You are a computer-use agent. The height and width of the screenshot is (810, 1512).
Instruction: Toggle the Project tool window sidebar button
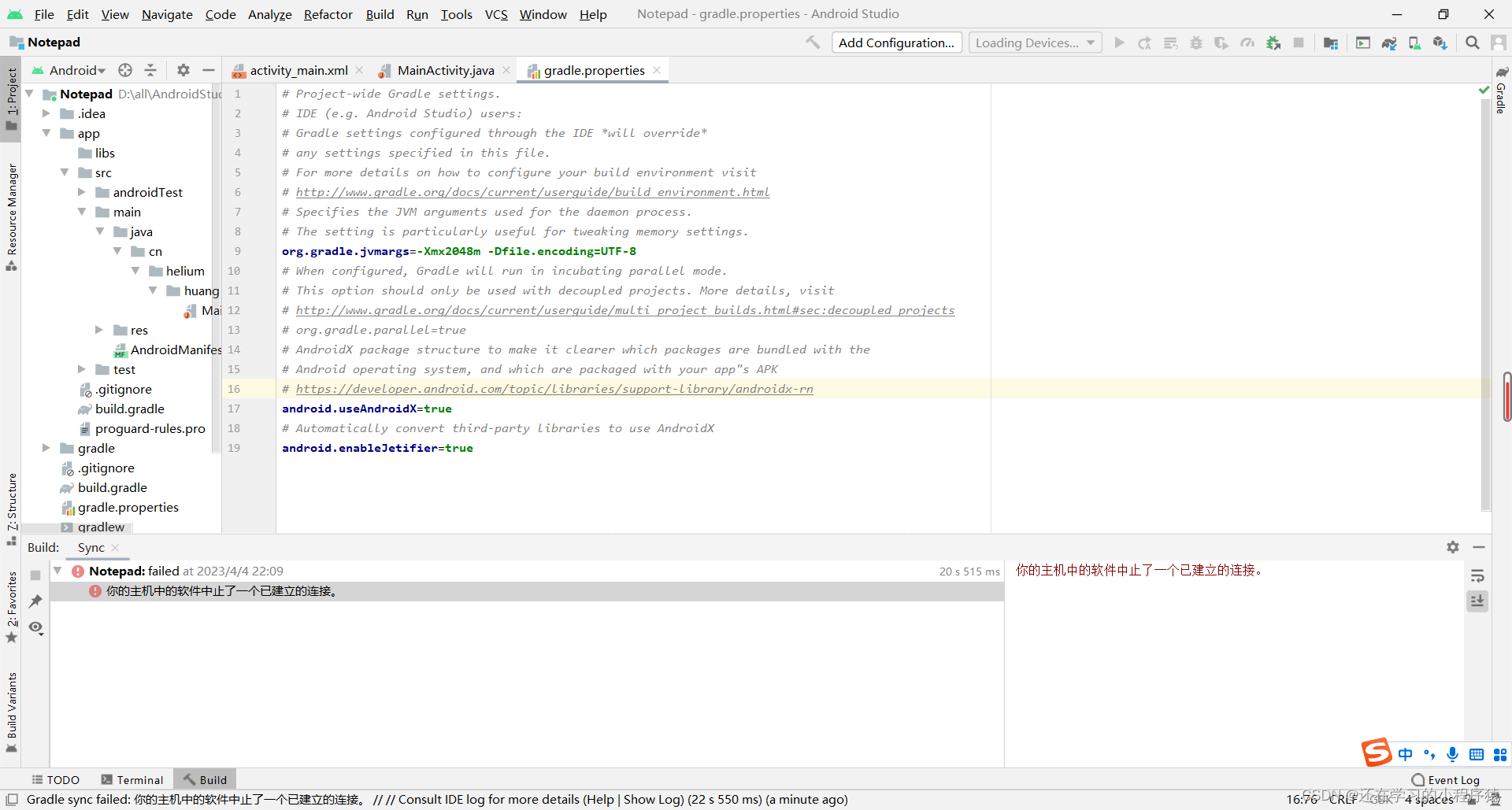click(x=11, y=99)
